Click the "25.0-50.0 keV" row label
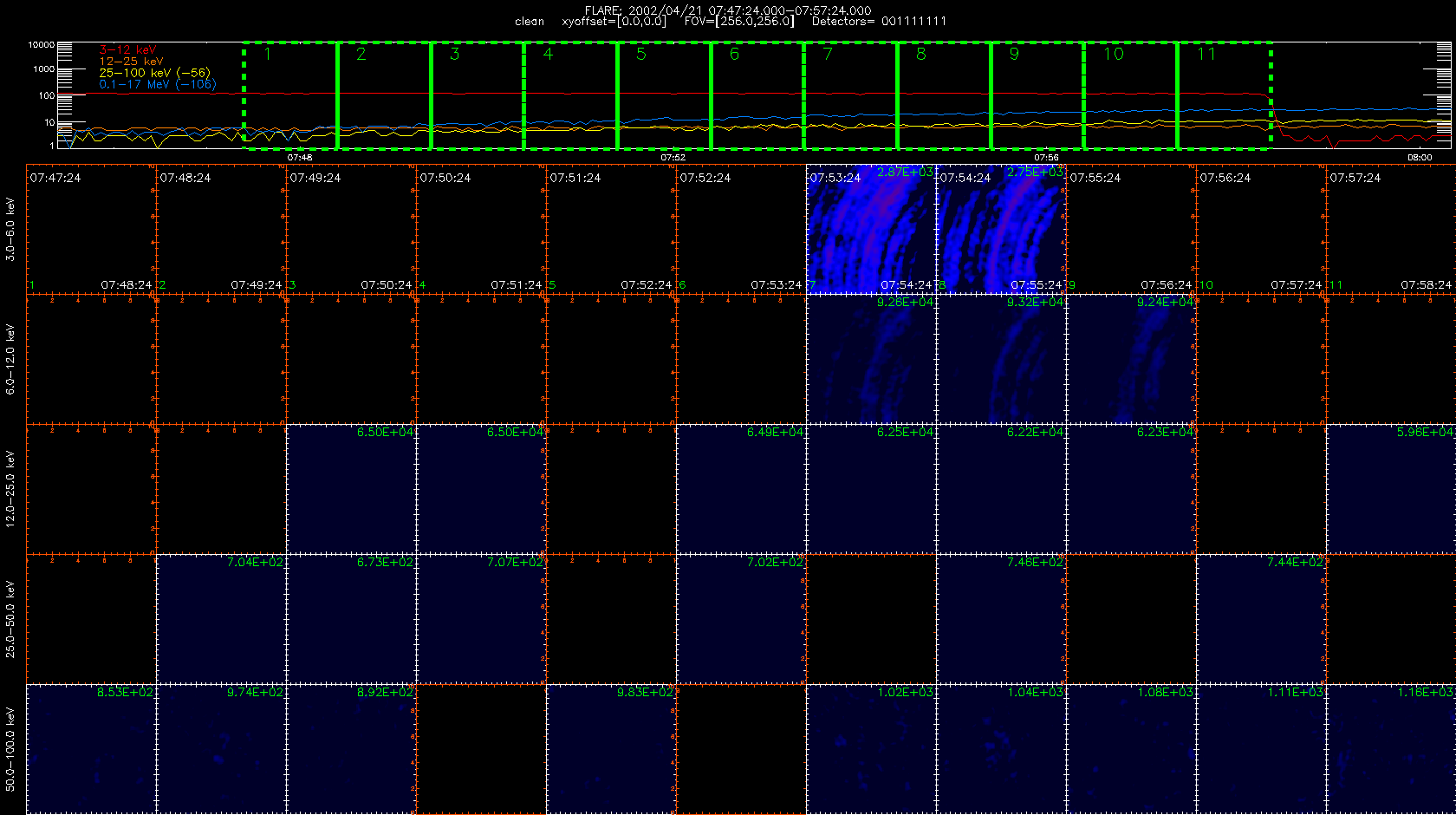The height and width of the screenshot is (815, 1456). (10, 619)
